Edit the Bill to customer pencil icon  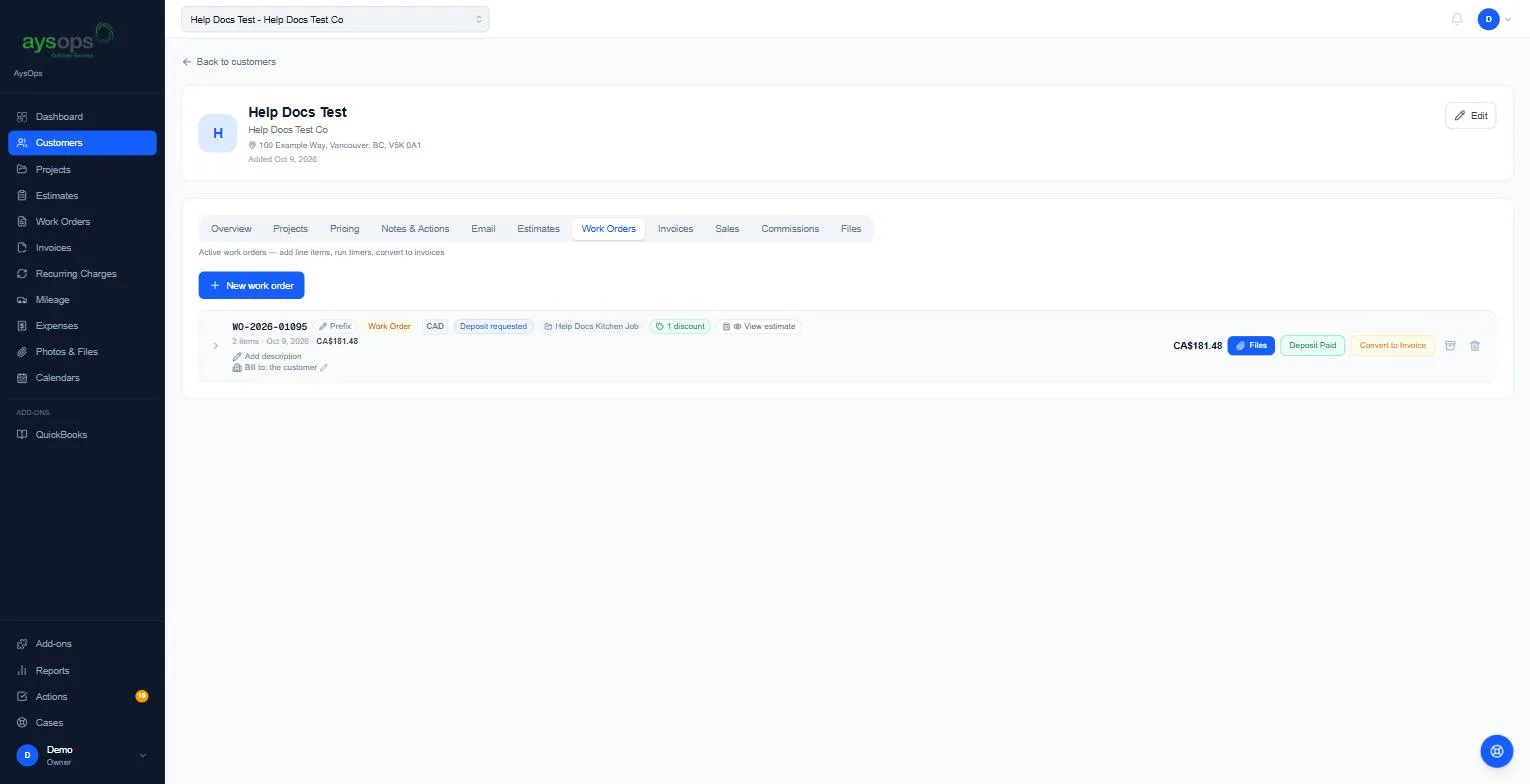pos(324,368)
